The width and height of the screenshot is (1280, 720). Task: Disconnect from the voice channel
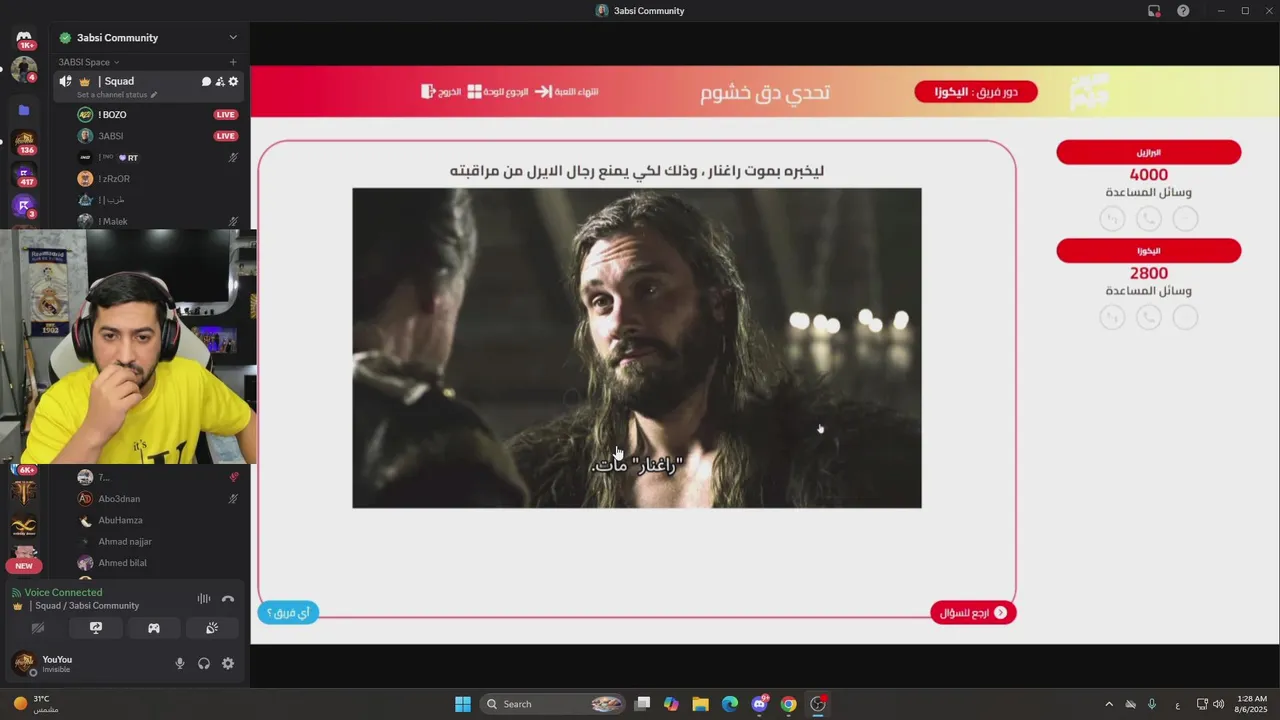pyautogui.click(x=228, y=599)
